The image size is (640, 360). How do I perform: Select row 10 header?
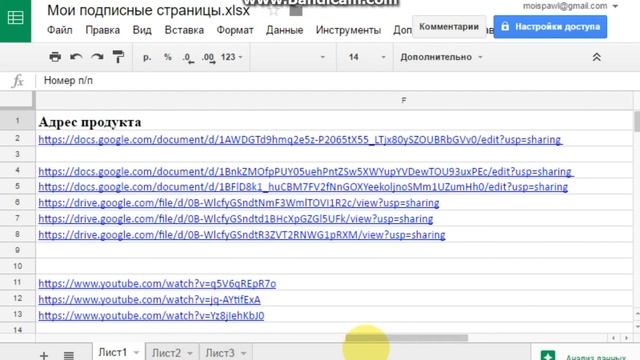coord(18,266)
